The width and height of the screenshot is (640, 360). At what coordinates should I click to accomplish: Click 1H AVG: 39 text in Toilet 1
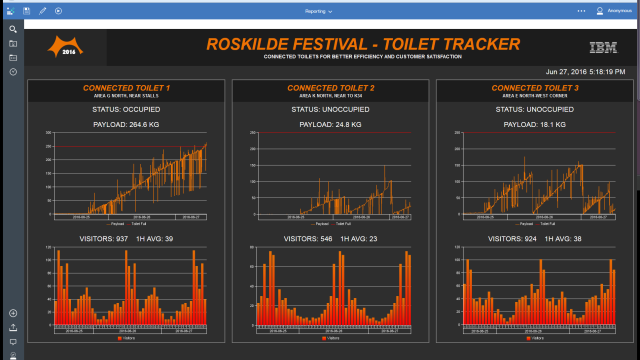pyautogui.click(x=154, y=239)
